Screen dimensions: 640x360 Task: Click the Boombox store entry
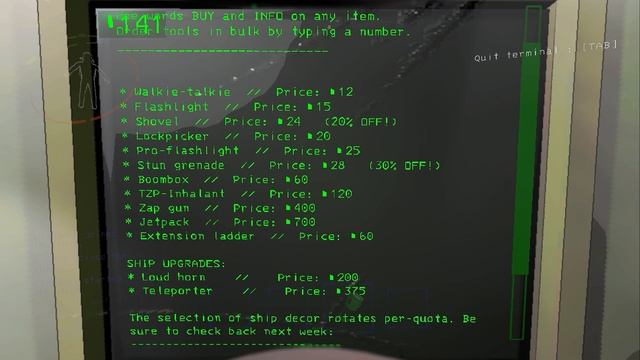[x=216, y=180]
